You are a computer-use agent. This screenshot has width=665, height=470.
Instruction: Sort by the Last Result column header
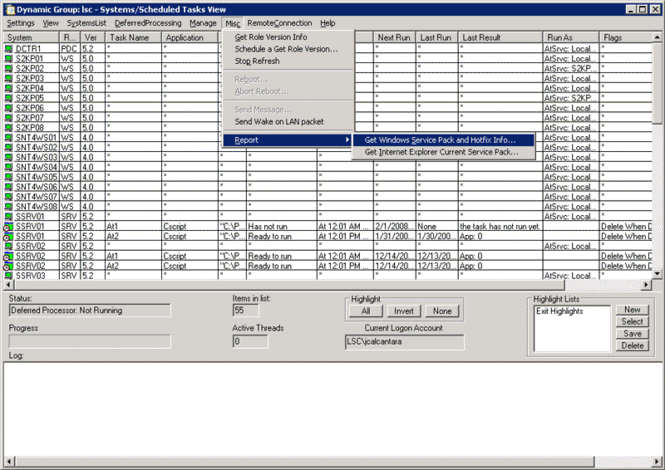(x=500, y=37)
